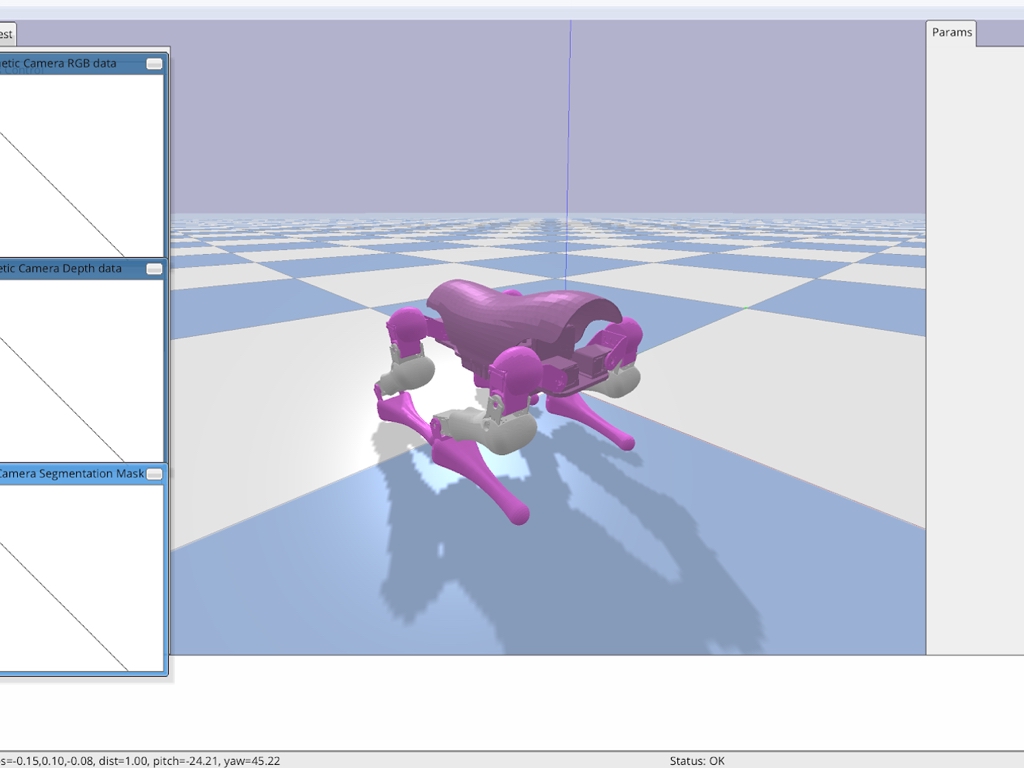Click inside the RGB data preview area

pos(80,165)
